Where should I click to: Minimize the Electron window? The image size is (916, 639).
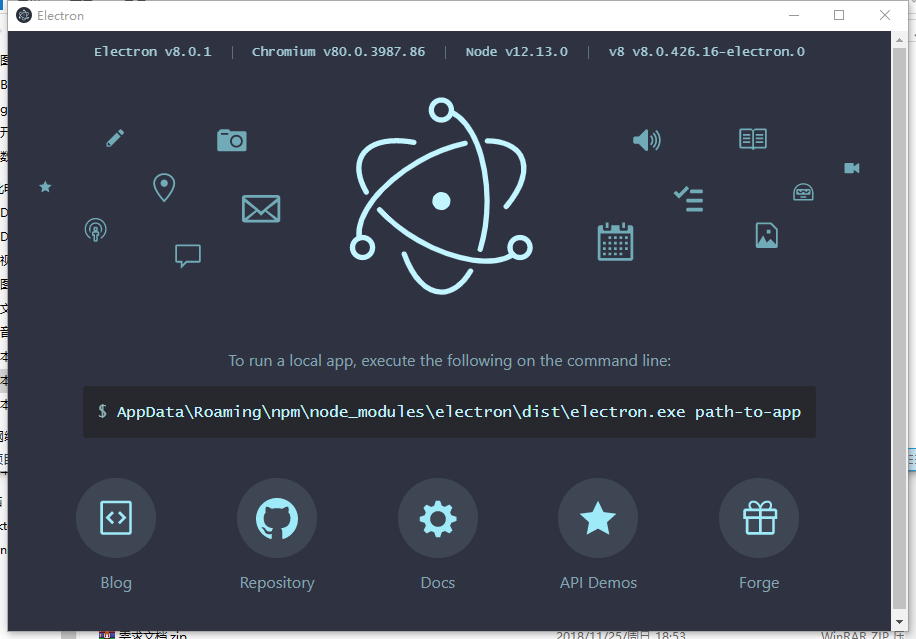click(794, 15)
